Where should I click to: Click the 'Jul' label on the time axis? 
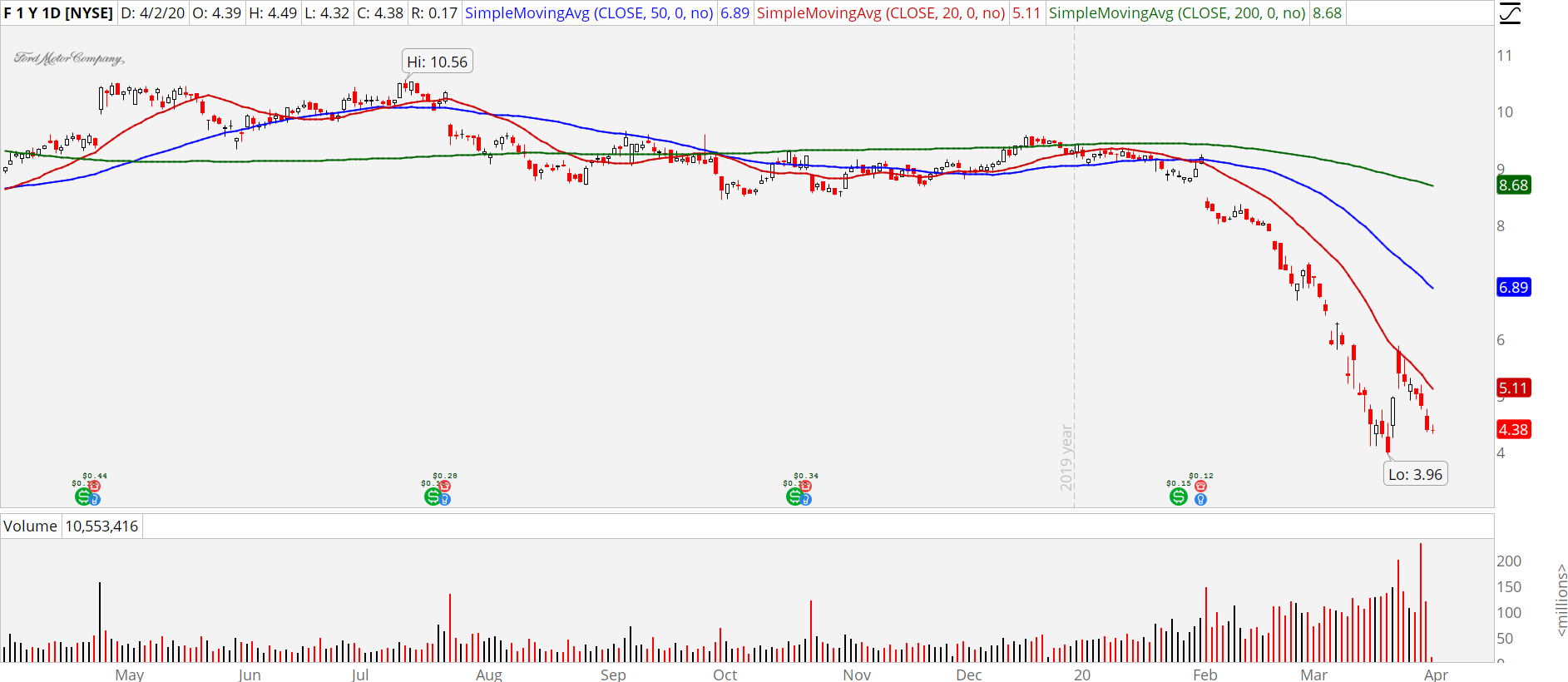(x=360, y=675)
